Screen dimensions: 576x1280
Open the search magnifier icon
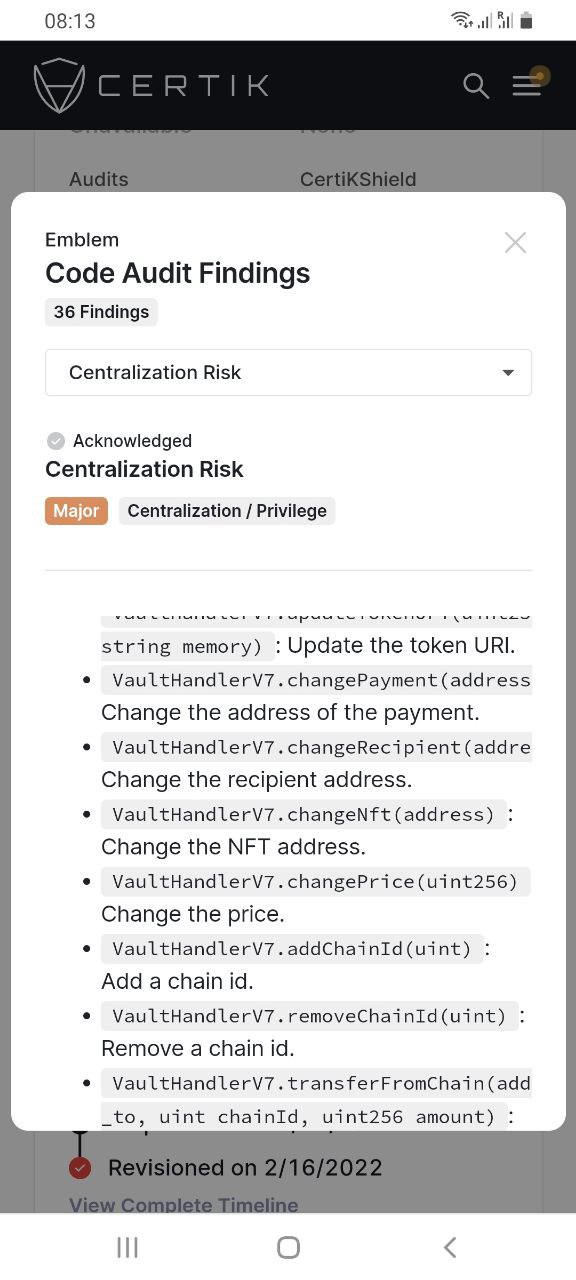coord(476,86)
